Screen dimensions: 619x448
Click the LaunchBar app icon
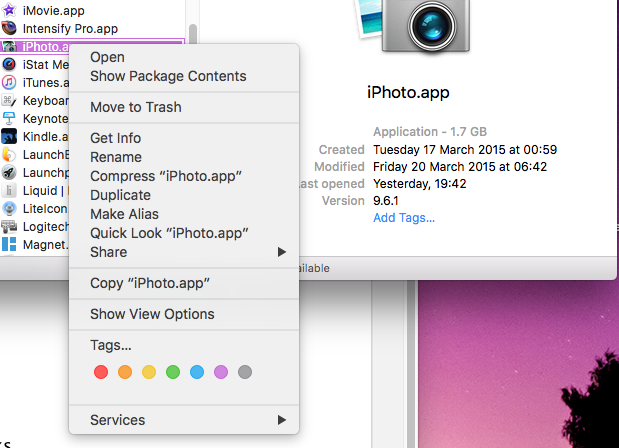point(9,154)
